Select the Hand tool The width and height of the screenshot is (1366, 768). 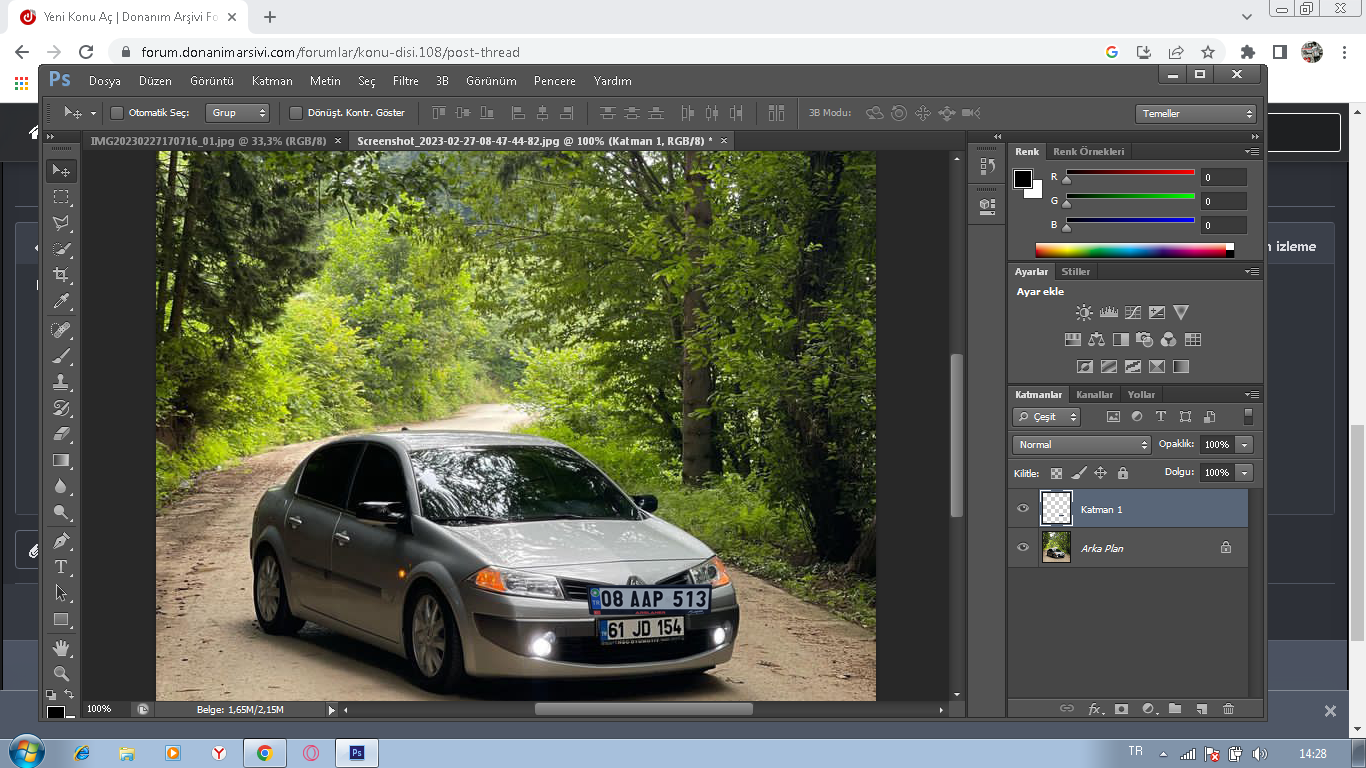click(61, 648)
